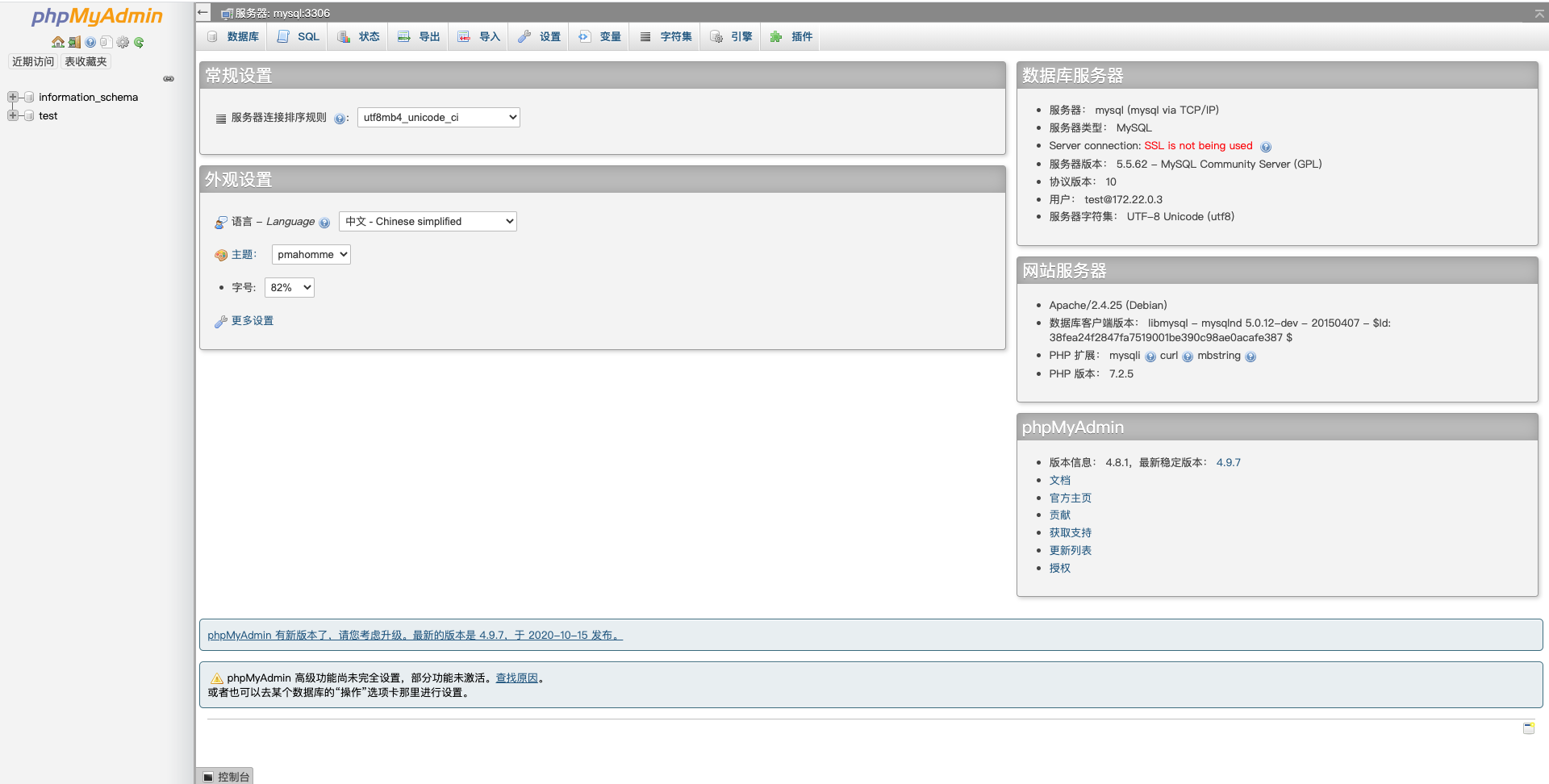Screen dimensions: 1549x784
Task: Click the Home icon in the navigation panel
Action: pos(58,42)
